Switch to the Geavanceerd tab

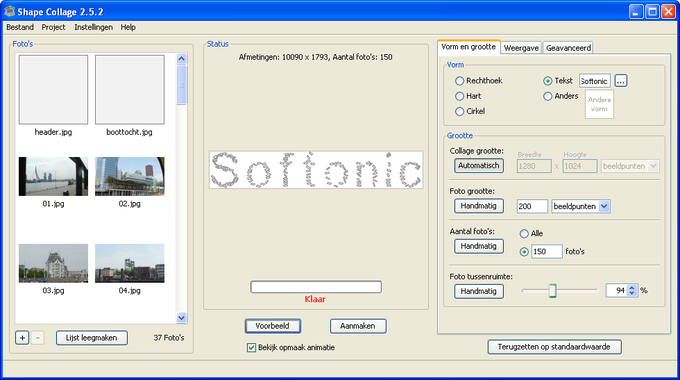pyautogui.click(x=568, y=48)
